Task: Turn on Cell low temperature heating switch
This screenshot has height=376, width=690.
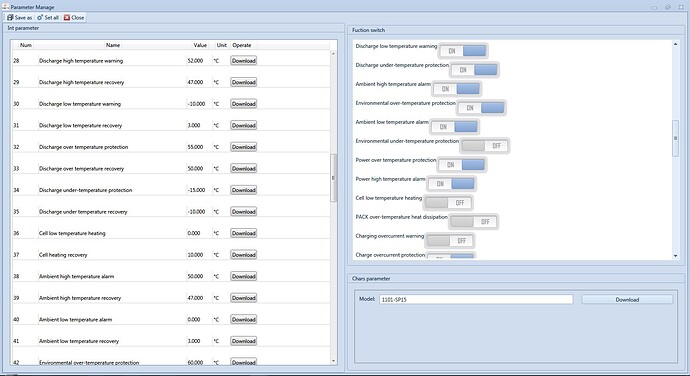Action: (x=448, y=203)
